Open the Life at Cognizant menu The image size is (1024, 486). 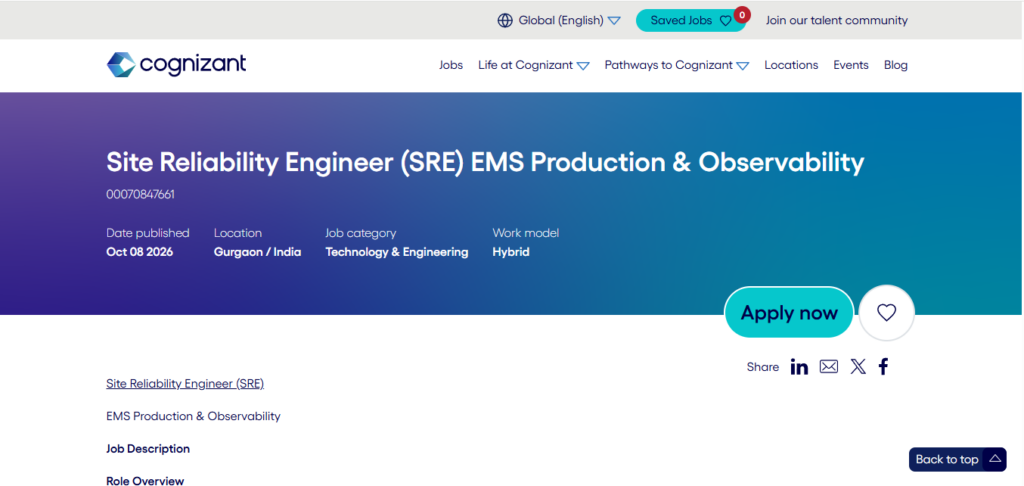point(525,65)
